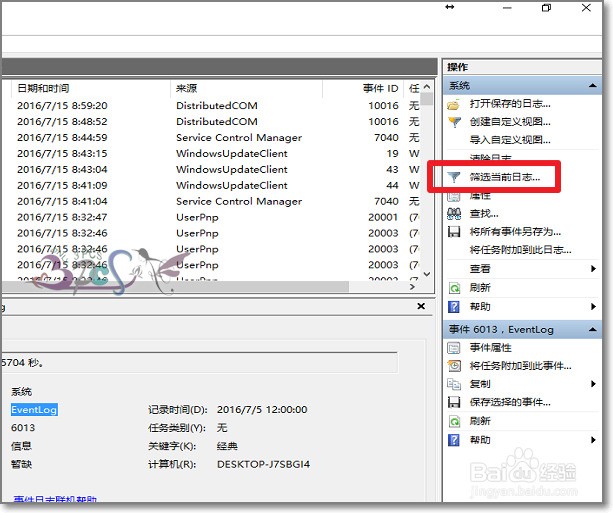The image size is (613, 513).
Task: Click the keyword value 经典
Action: pos(227,446)
